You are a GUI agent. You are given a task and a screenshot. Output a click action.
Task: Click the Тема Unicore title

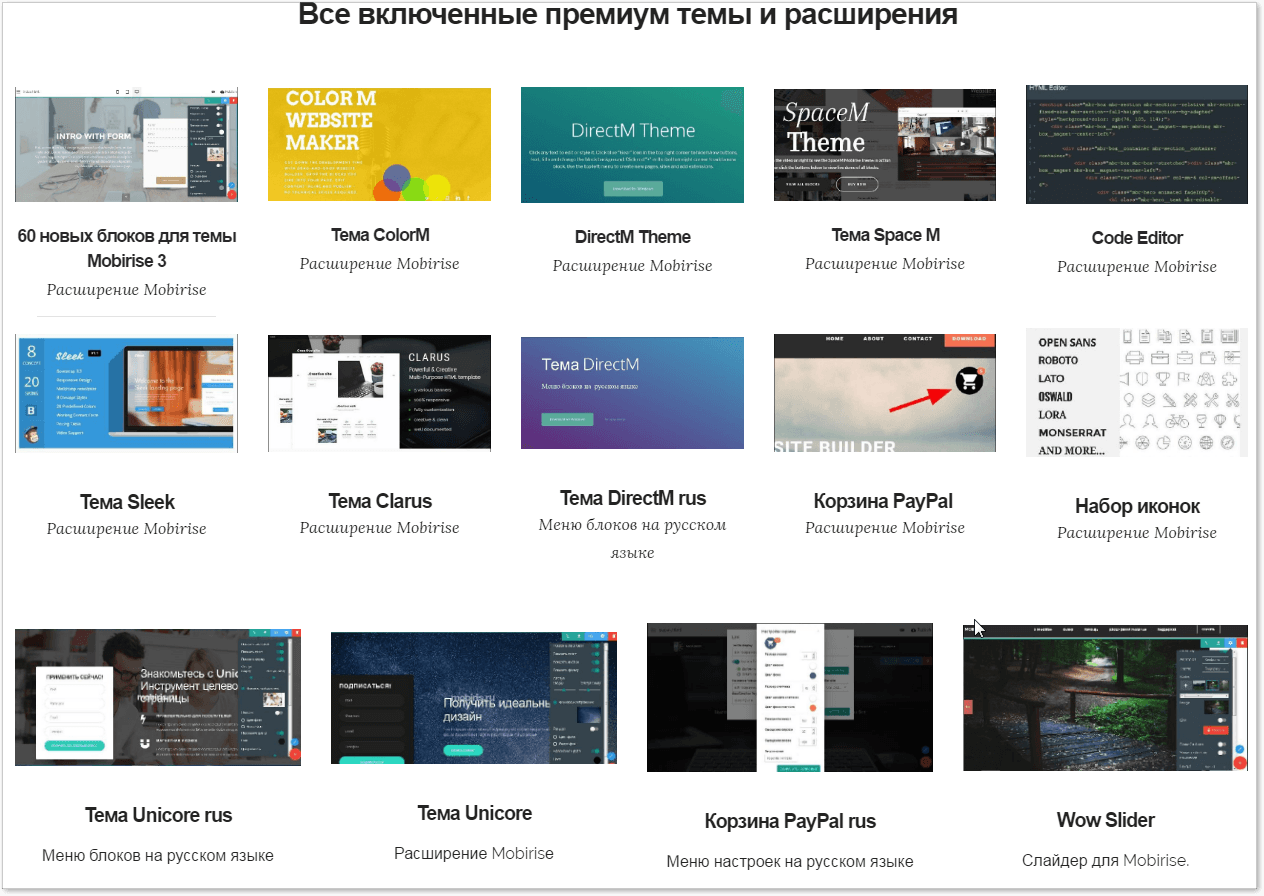(x=474, y=813)
